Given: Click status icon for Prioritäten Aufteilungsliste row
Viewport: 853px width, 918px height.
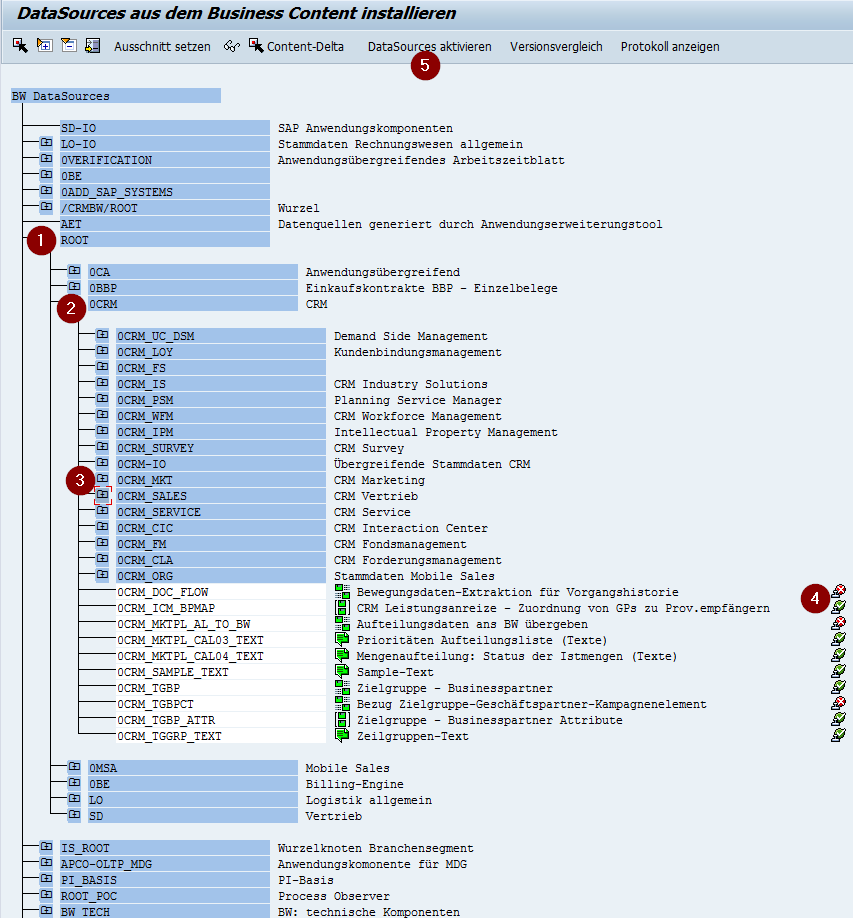Looking at the screenshot, I should tap(838, 638).
